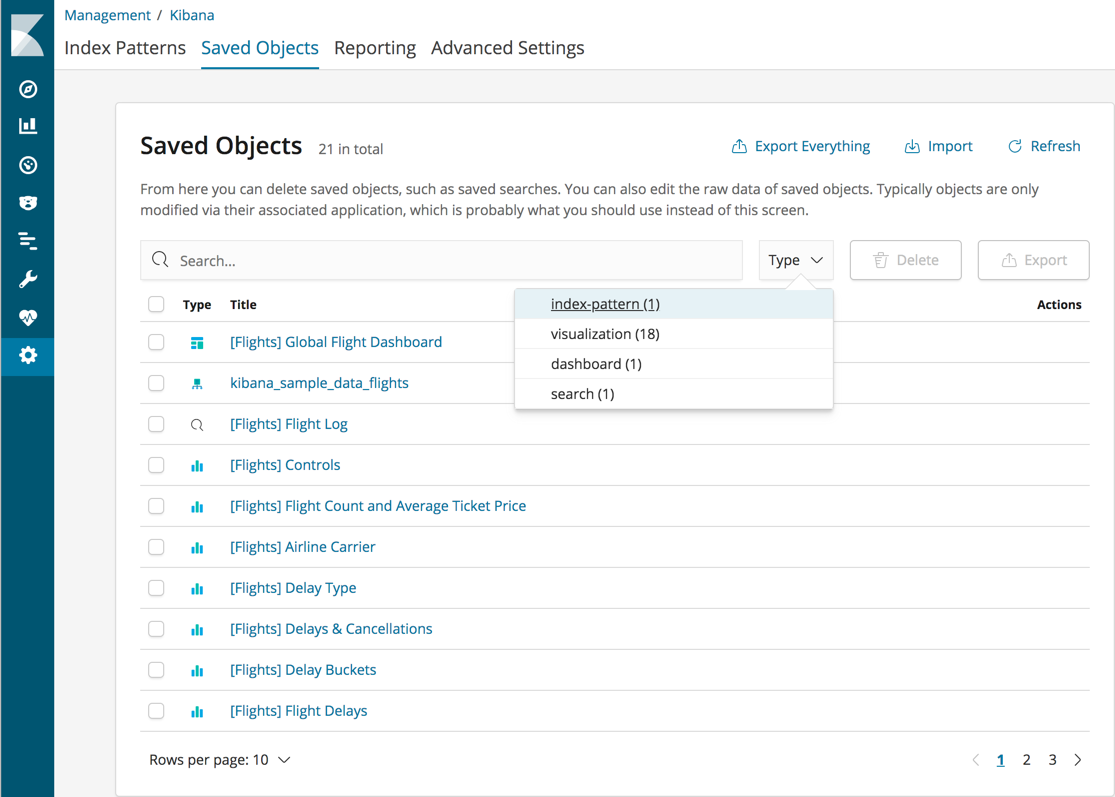Click the Export Everything button
1115x797 pixels.
(801, 146)
